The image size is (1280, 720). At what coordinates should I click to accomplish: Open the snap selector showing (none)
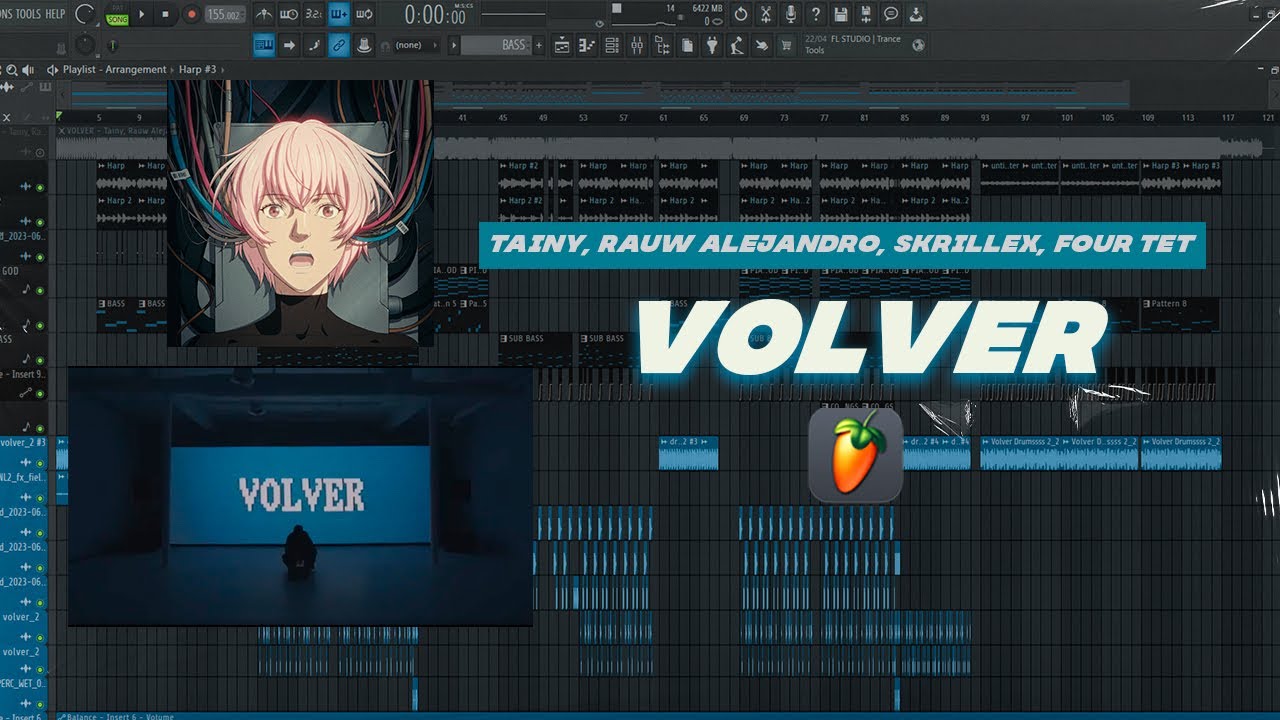click(x=415, y=45)
